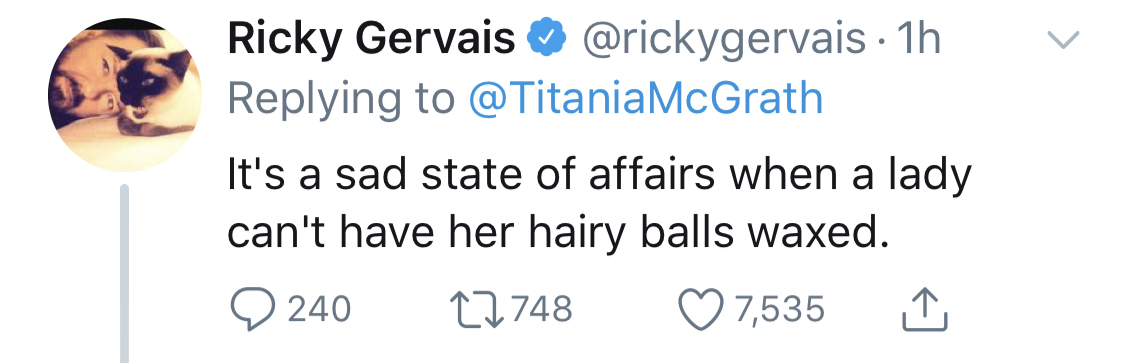1125x363 pixels.
Task: Retweet using the retweet arrows icon
Action: (x=477, y=310)
